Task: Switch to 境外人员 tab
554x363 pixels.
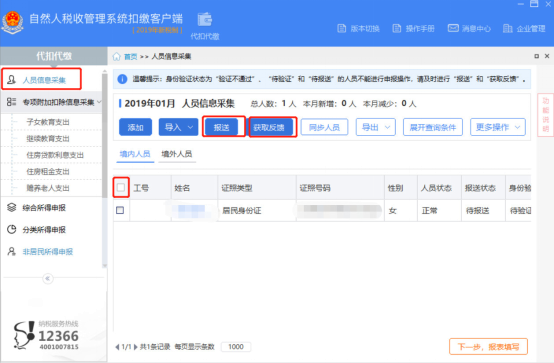Action: [177, 154]
